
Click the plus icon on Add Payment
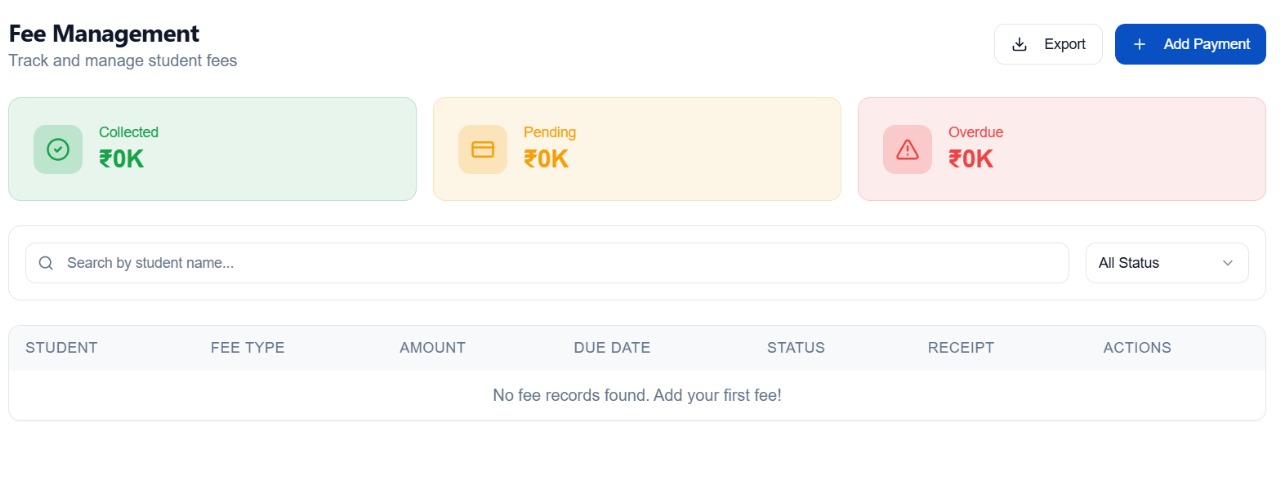click(1139, 44)
